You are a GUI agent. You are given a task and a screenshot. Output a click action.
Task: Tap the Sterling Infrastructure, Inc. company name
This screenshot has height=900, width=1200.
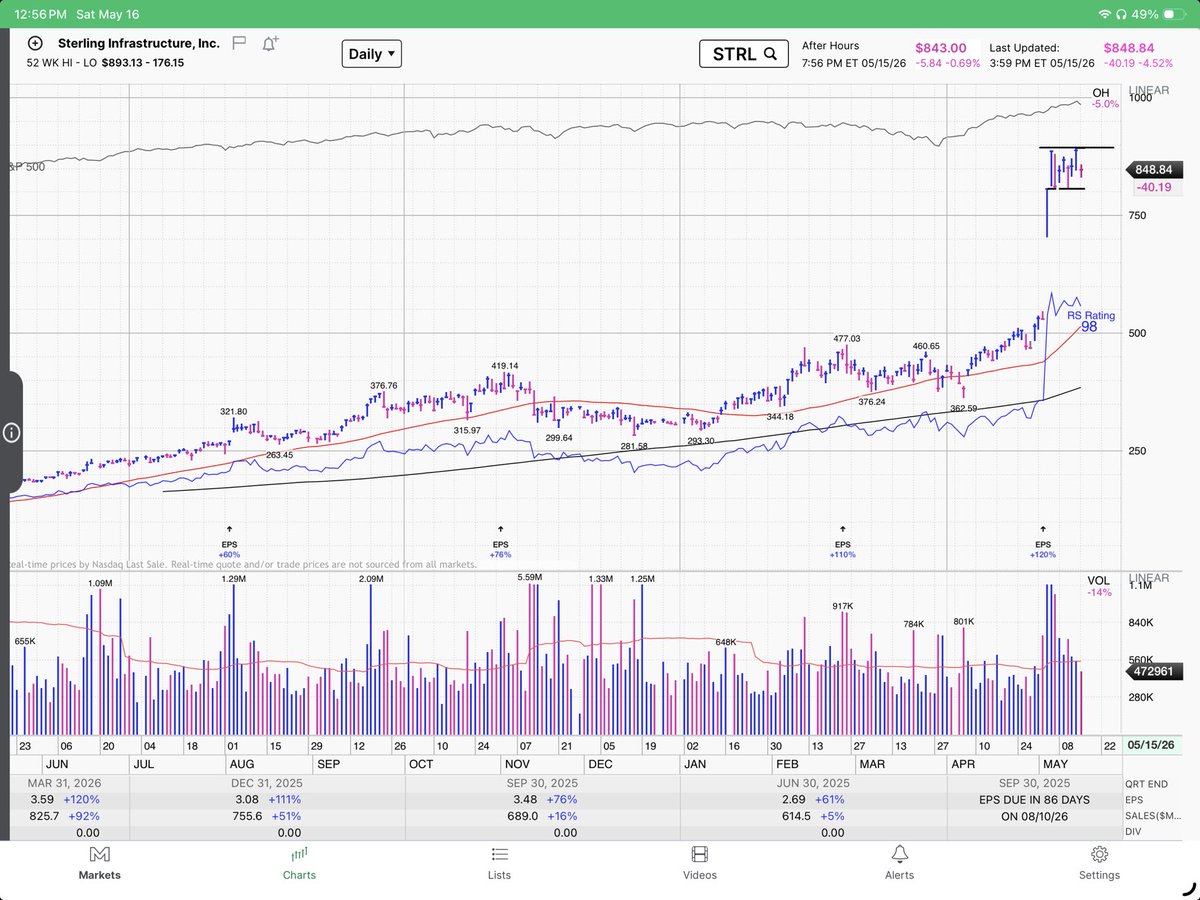(x=138, y=43)
